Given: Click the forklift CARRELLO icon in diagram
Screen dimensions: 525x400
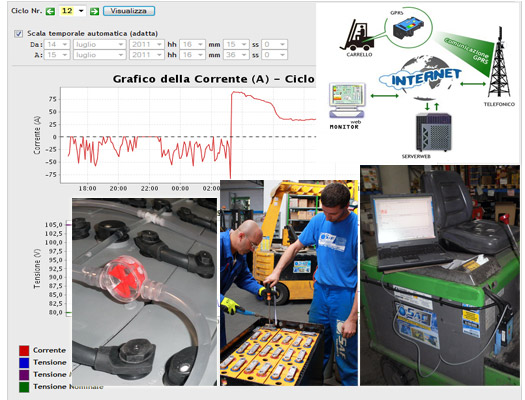Looking at the screenshot, I should click(x=357, y=35).
